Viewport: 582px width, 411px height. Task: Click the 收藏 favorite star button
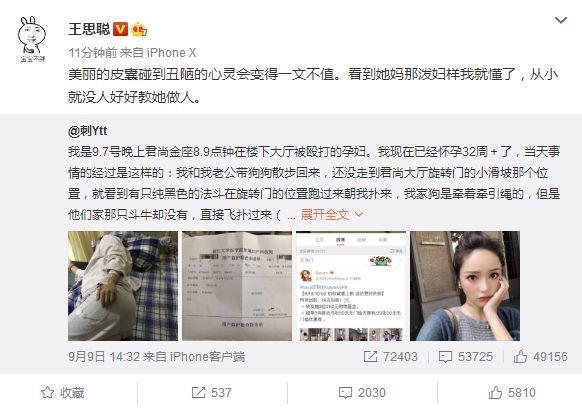click(63, 392)
